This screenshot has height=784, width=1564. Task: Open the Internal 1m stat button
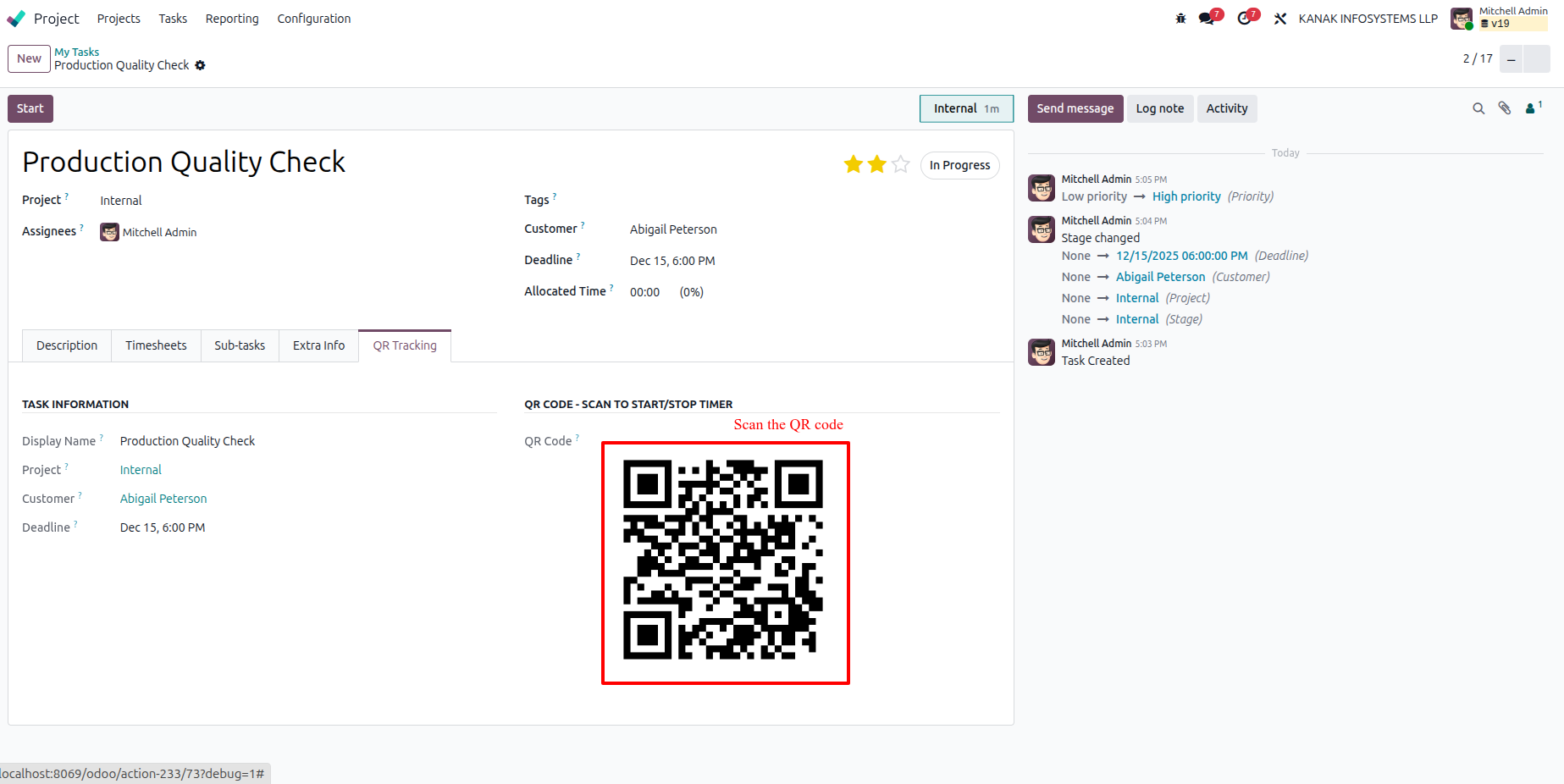coord(966,108)
